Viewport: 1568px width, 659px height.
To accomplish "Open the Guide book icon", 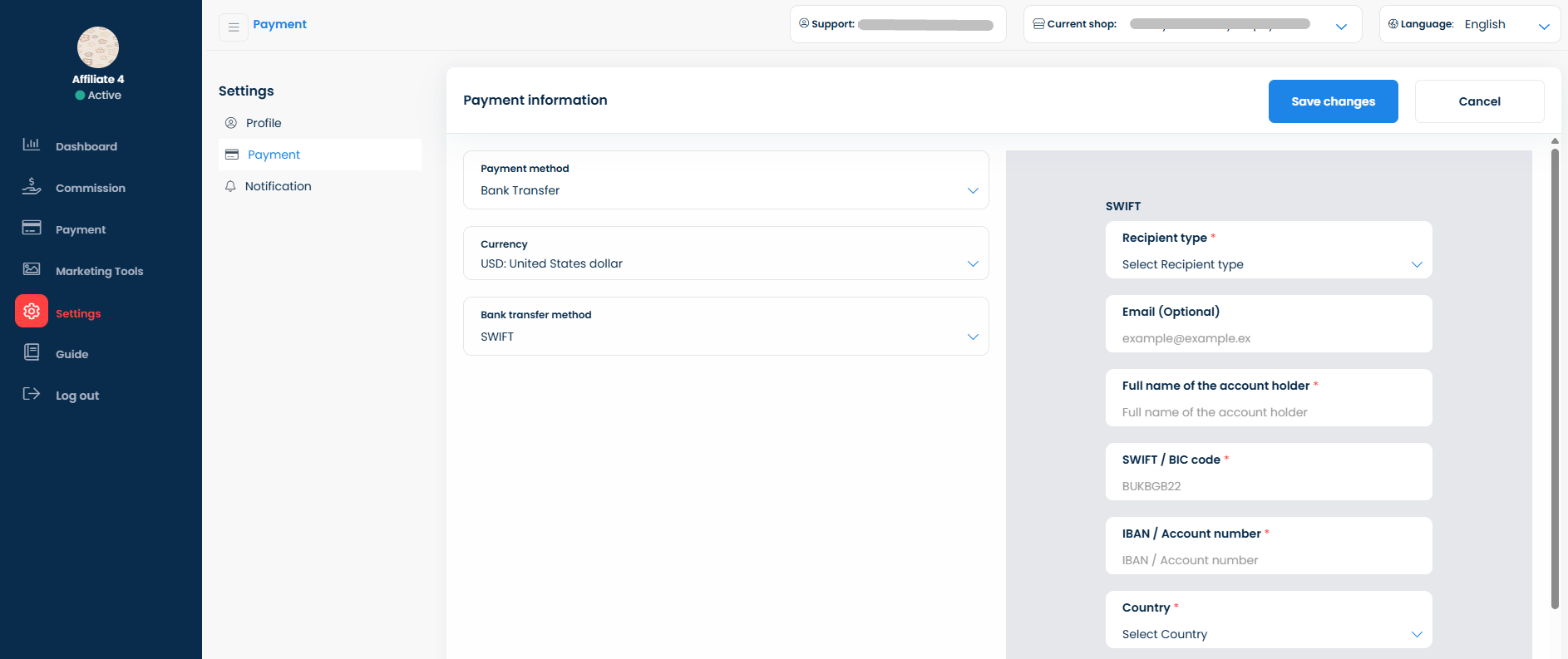I will point(32,352).
